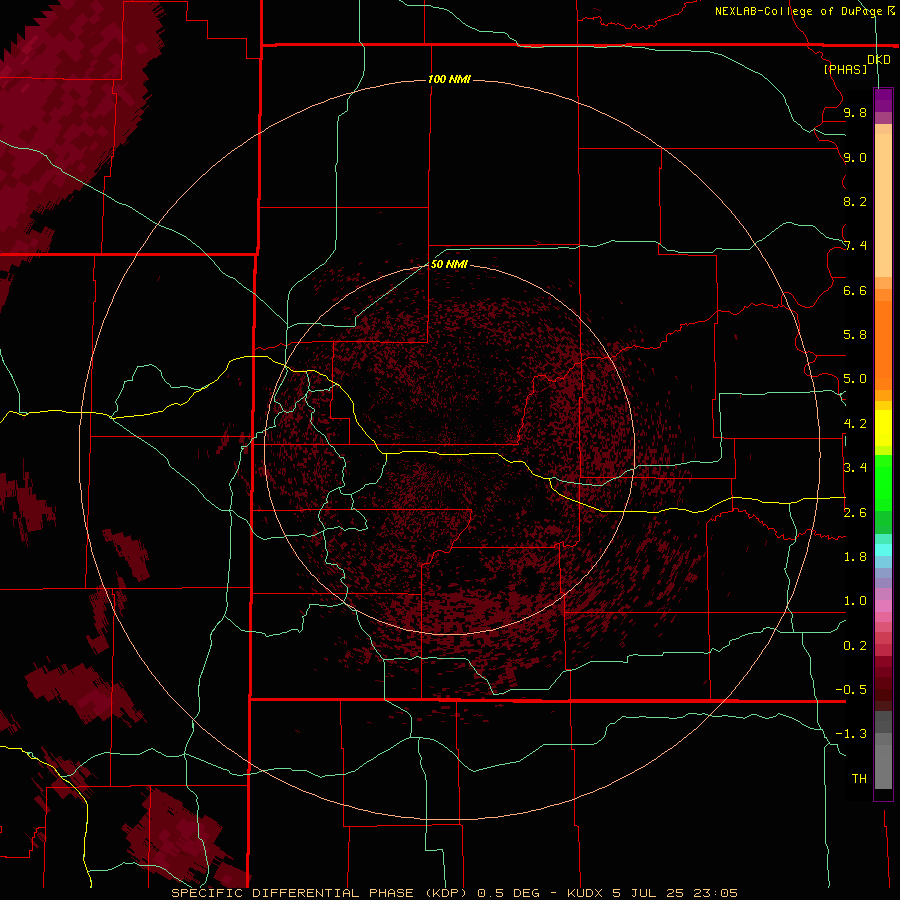Click the 9.0 legend value
900x900 pixels.
855,157
